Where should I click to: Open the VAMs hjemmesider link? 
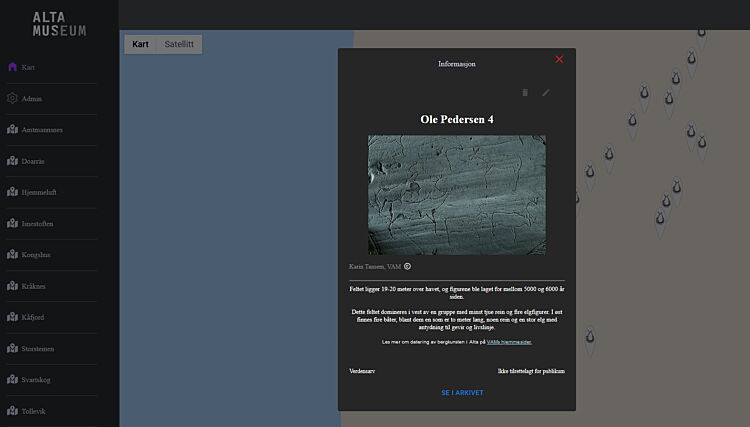click(509, 342)
